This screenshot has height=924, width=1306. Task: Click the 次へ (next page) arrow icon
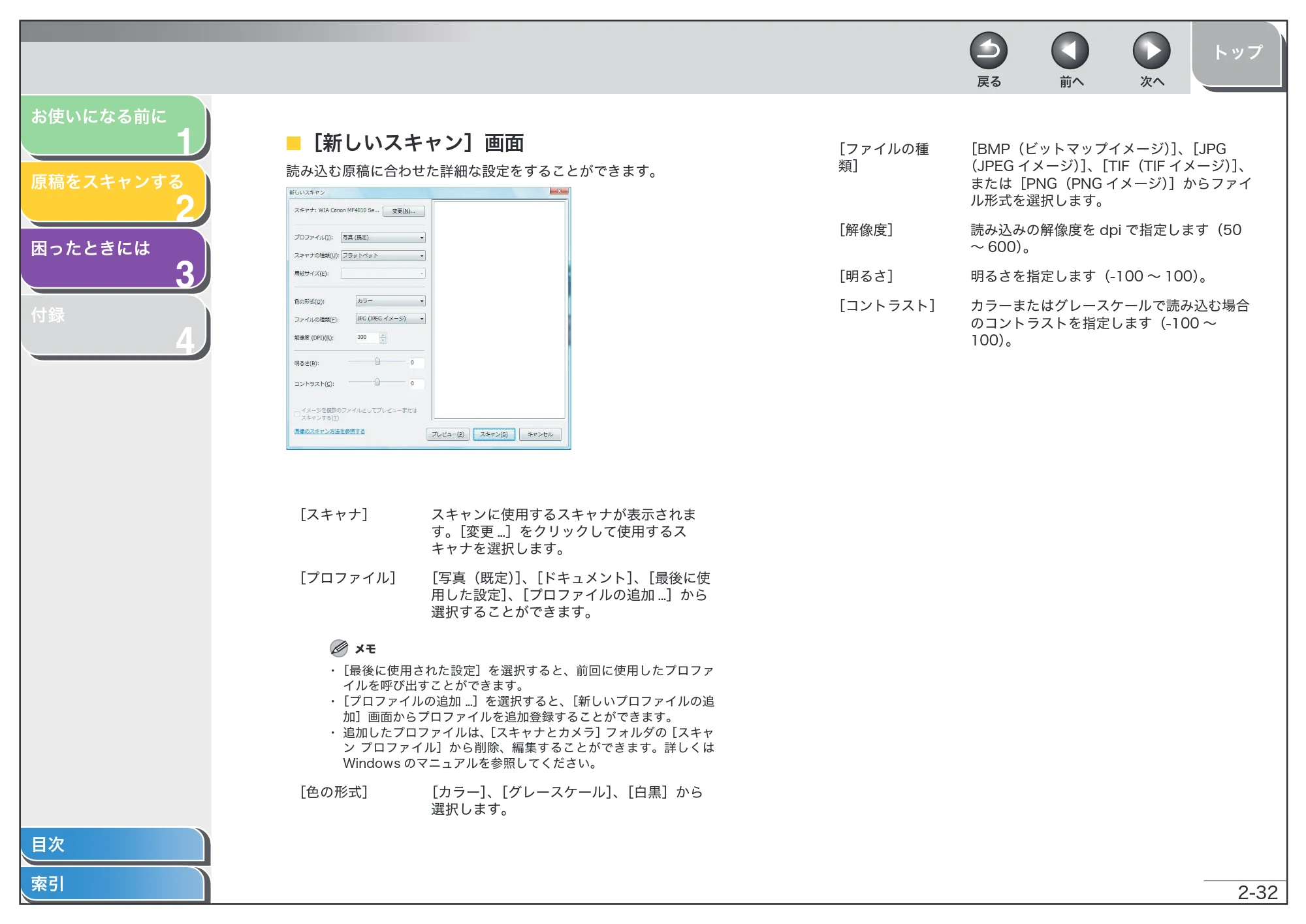coord(1151,51)
